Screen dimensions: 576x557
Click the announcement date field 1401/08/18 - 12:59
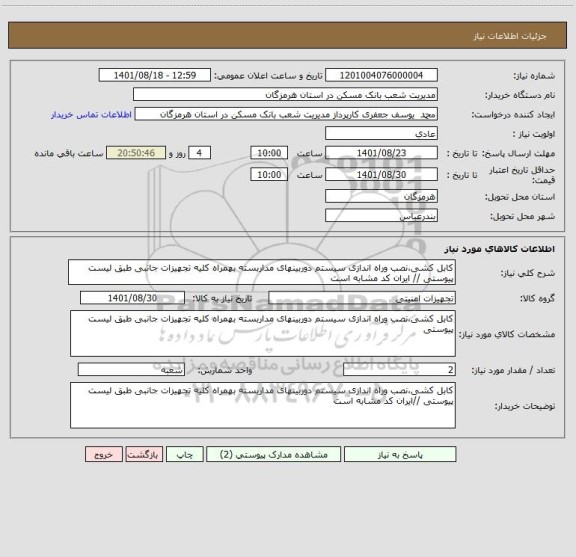[155, 75]
